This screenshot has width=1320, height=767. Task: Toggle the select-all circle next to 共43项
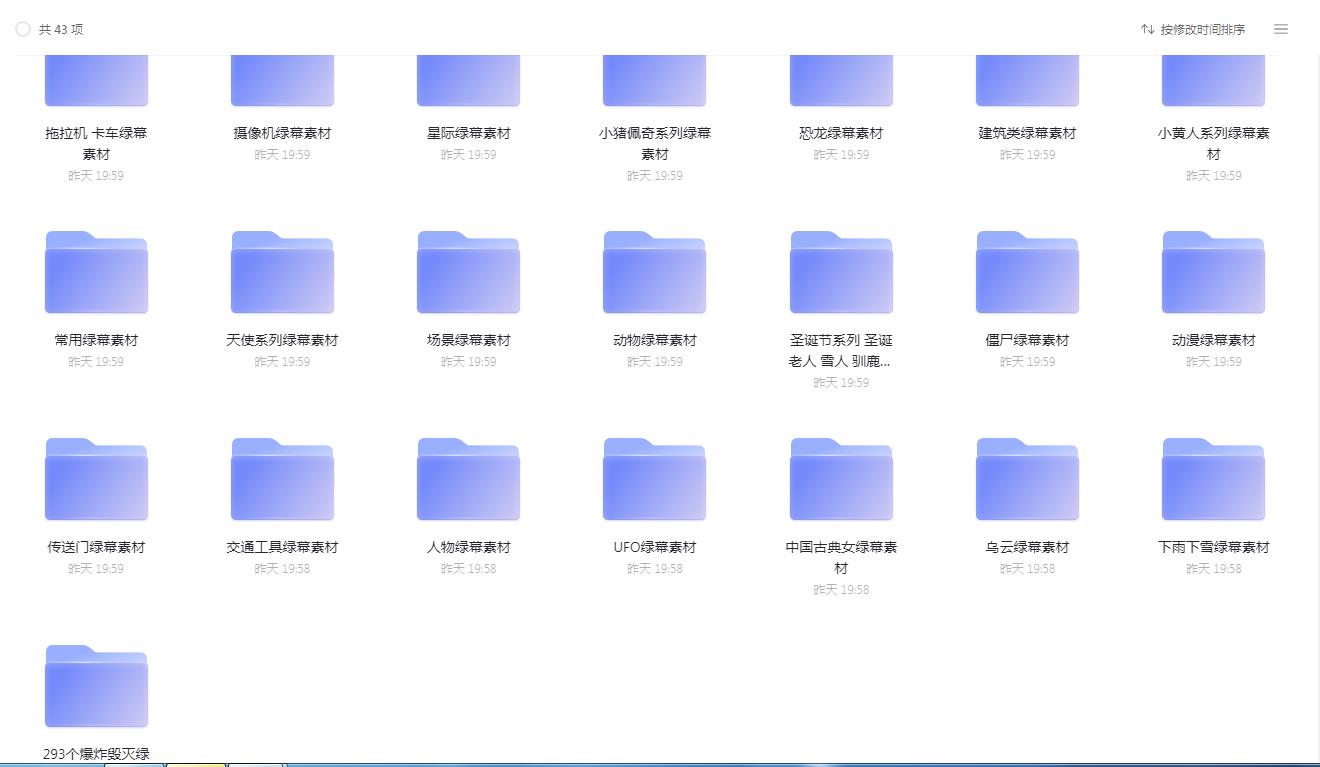pos(22,29)
